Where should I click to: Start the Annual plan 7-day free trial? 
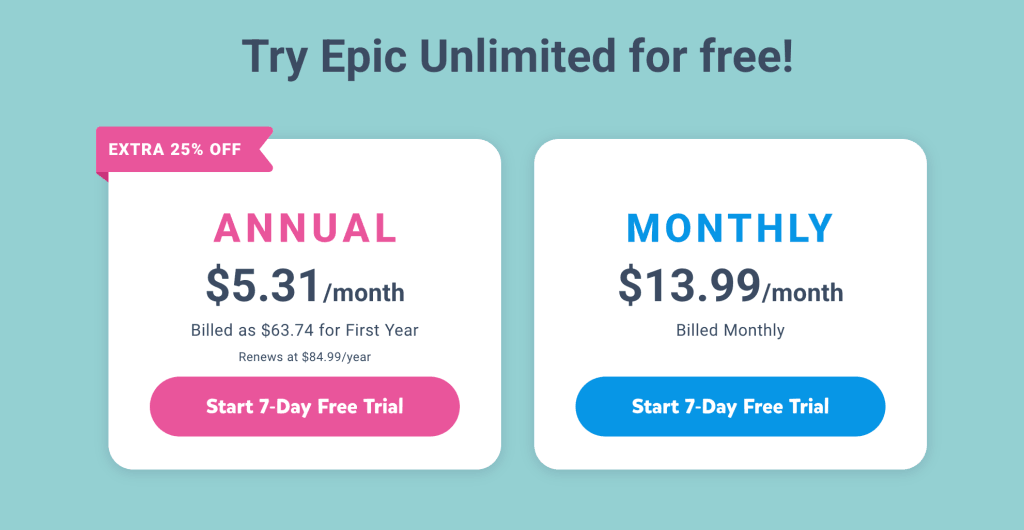tap(304, 406)
